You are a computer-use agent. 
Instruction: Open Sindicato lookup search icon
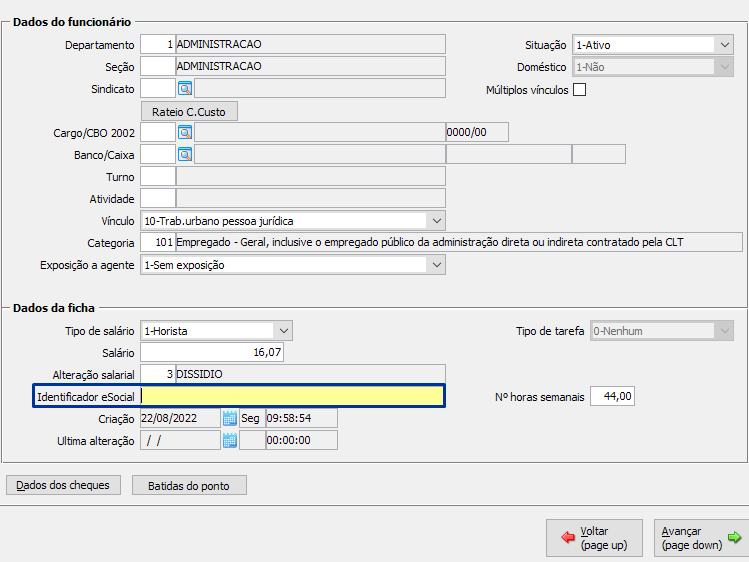185,88
